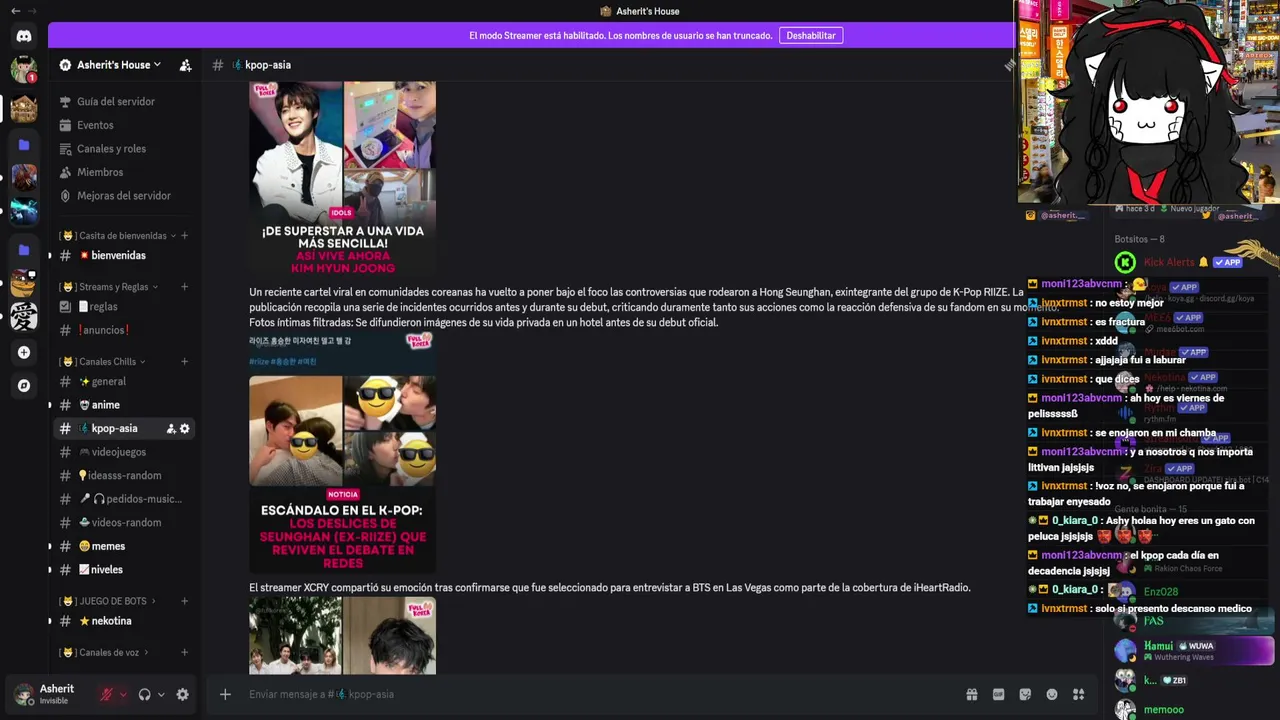This screenshot has height=720, width=1280.
Task: Add channel to JUEGO DE BOTS category
Action: pos(185,601)
